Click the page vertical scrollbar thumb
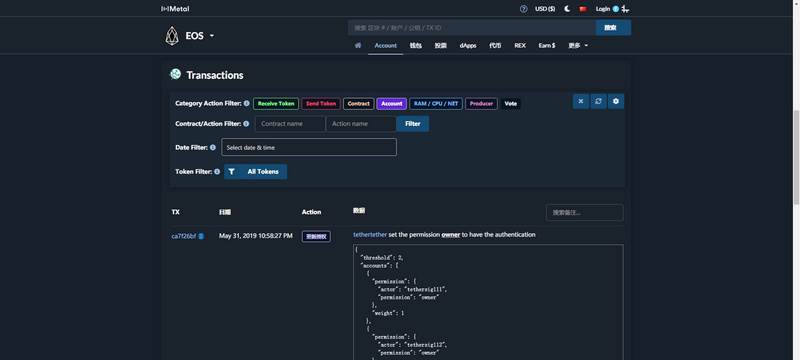This screenshot has height=360, width=800. 796,157
